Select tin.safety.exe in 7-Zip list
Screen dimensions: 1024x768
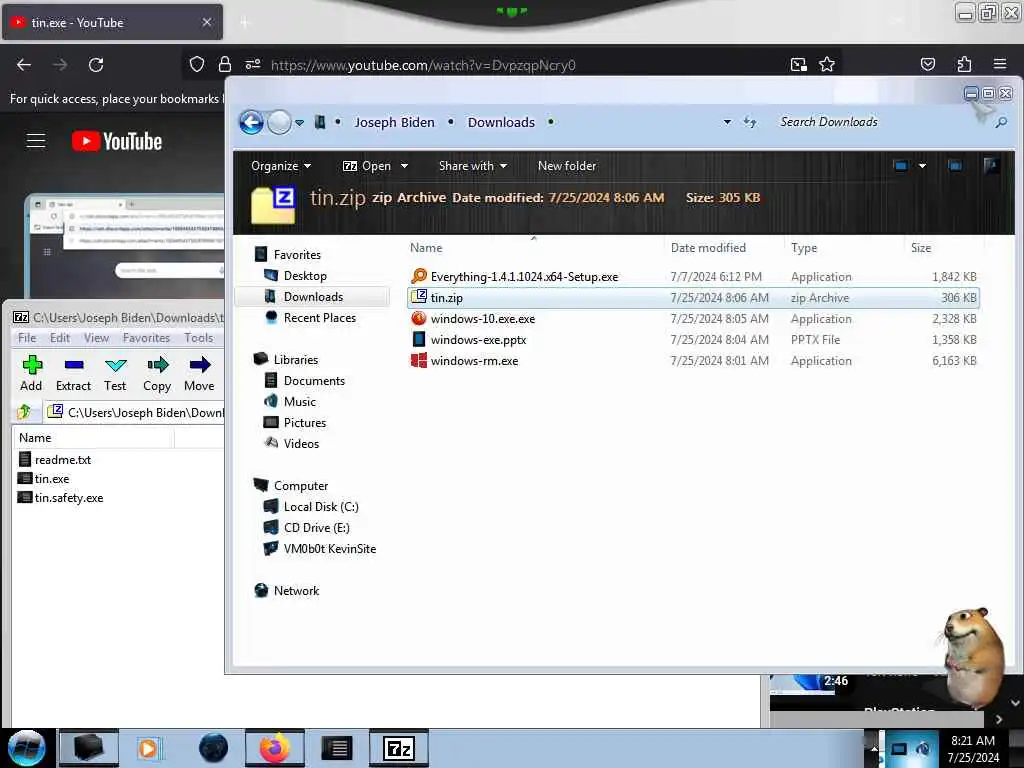60,498
